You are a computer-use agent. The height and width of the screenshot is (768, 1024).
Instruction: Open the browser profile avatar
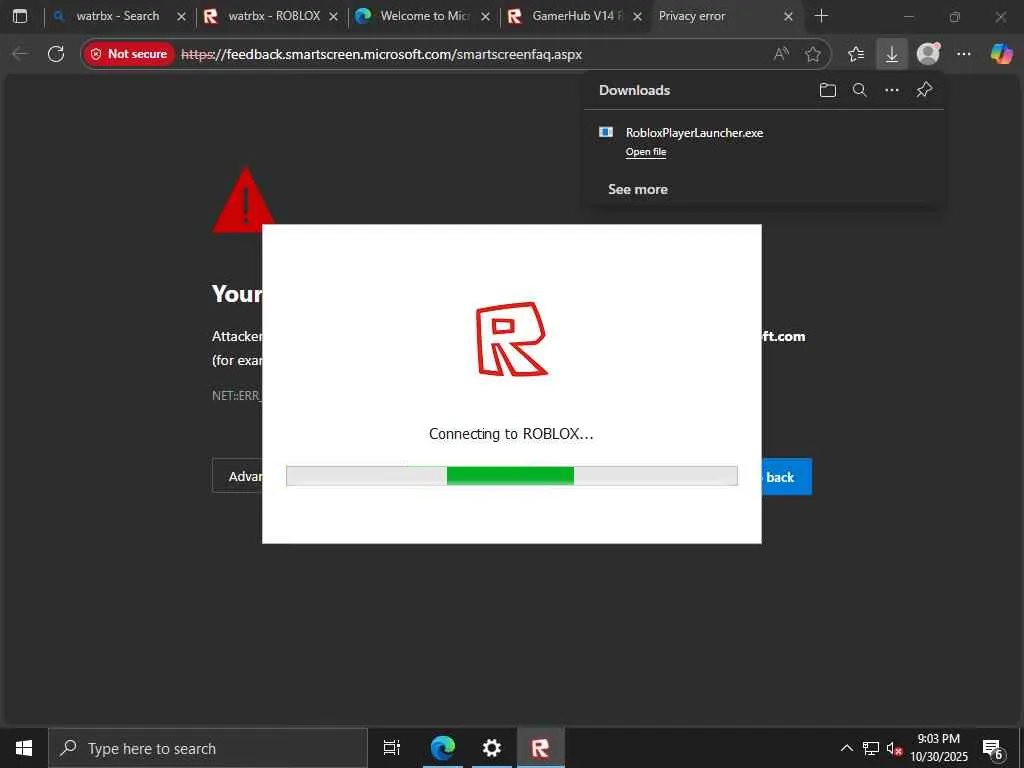[x=928, y=54]
